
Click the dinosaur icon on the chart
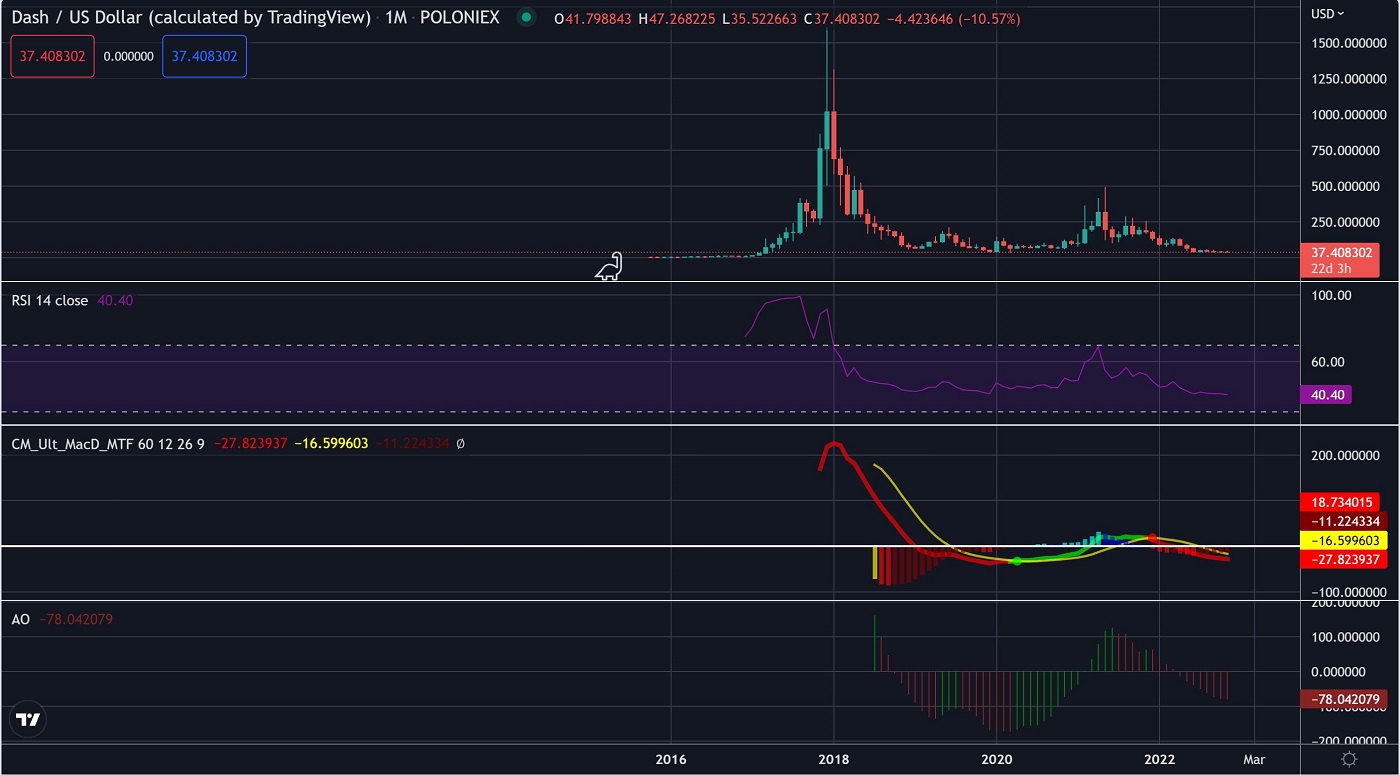tap(609, 266)
